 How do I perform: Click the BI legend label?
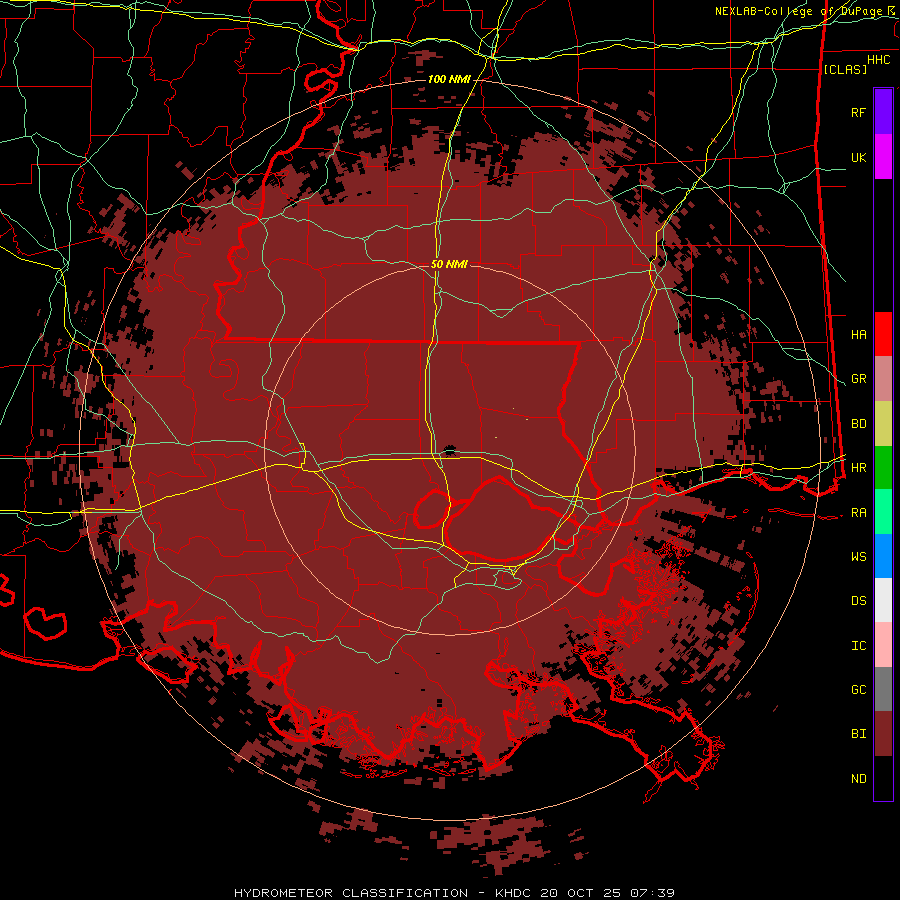(x=859, y=734)
